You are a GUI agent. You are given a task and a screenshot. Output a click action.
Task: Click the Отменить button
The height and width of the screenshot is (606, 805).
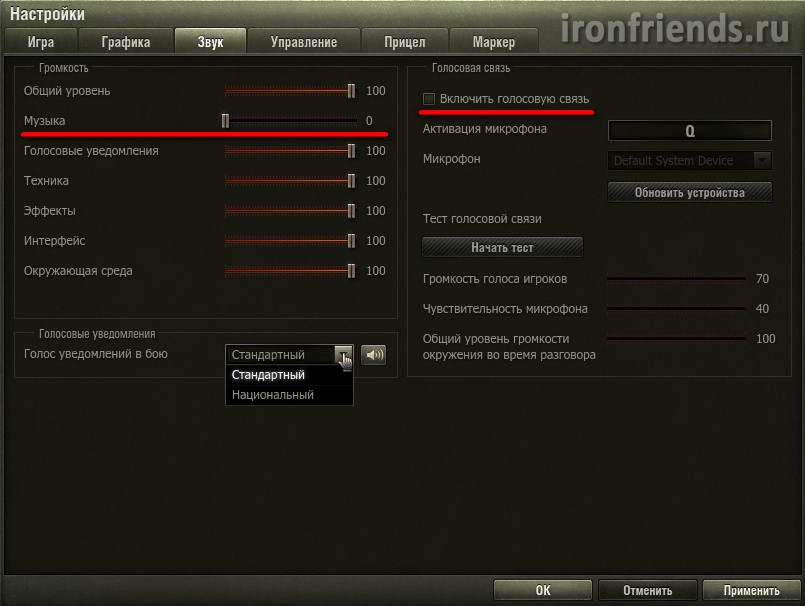(x=647, y=591)
